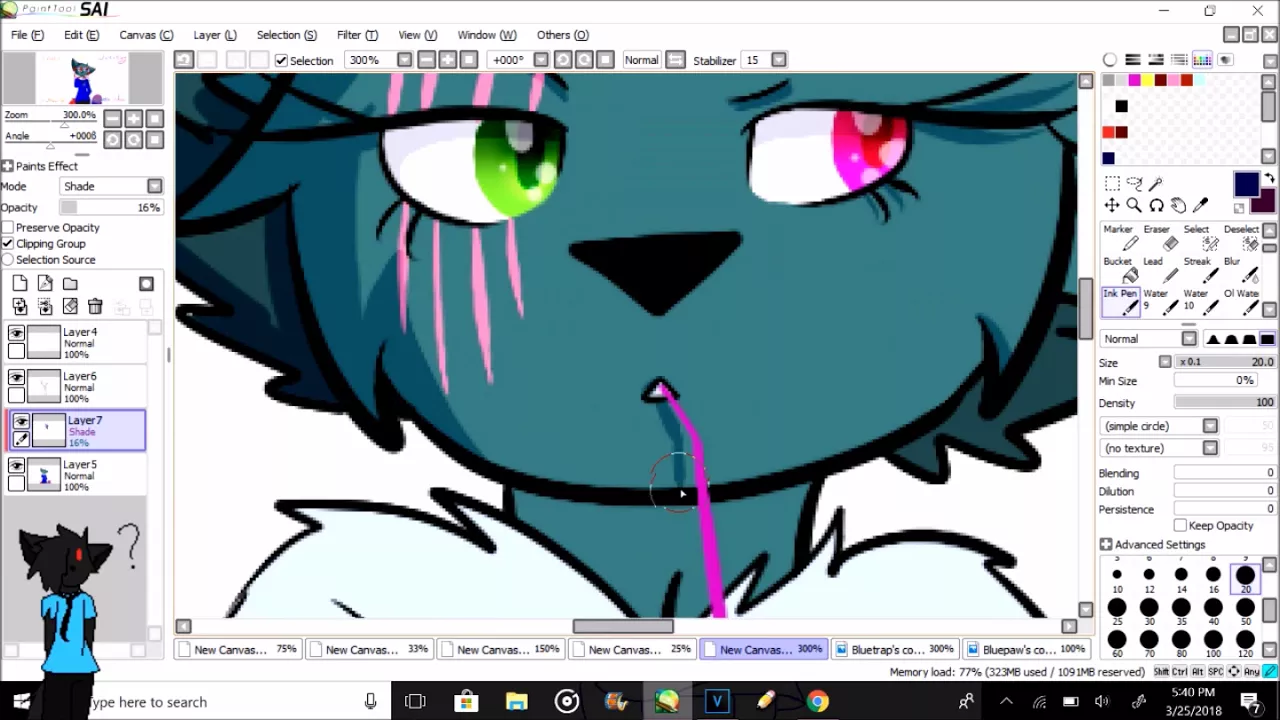This screenshot has height=720, width=1280.
Task: Open the rotation angle dropdown
Action: tap(541, 60)
